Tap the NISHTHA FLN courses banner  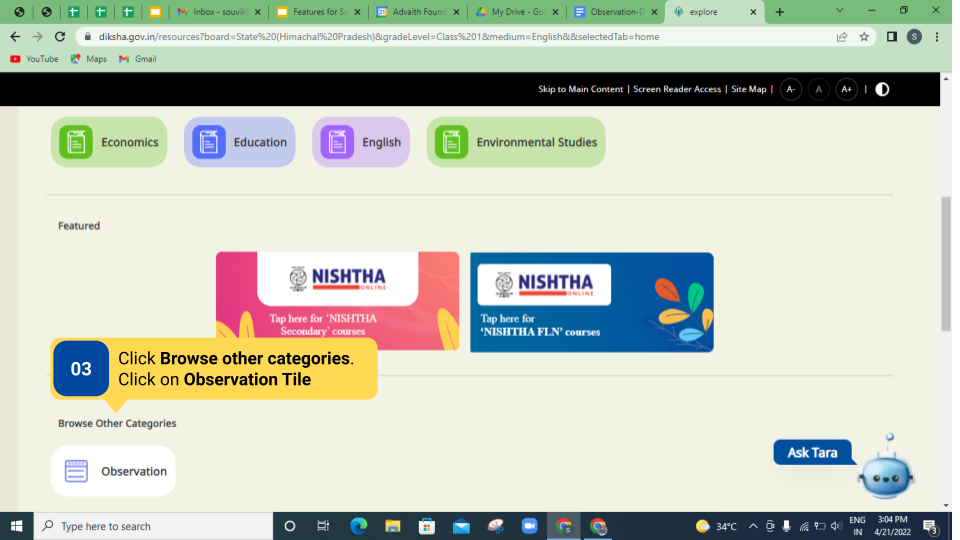click(x=592, y=302)
